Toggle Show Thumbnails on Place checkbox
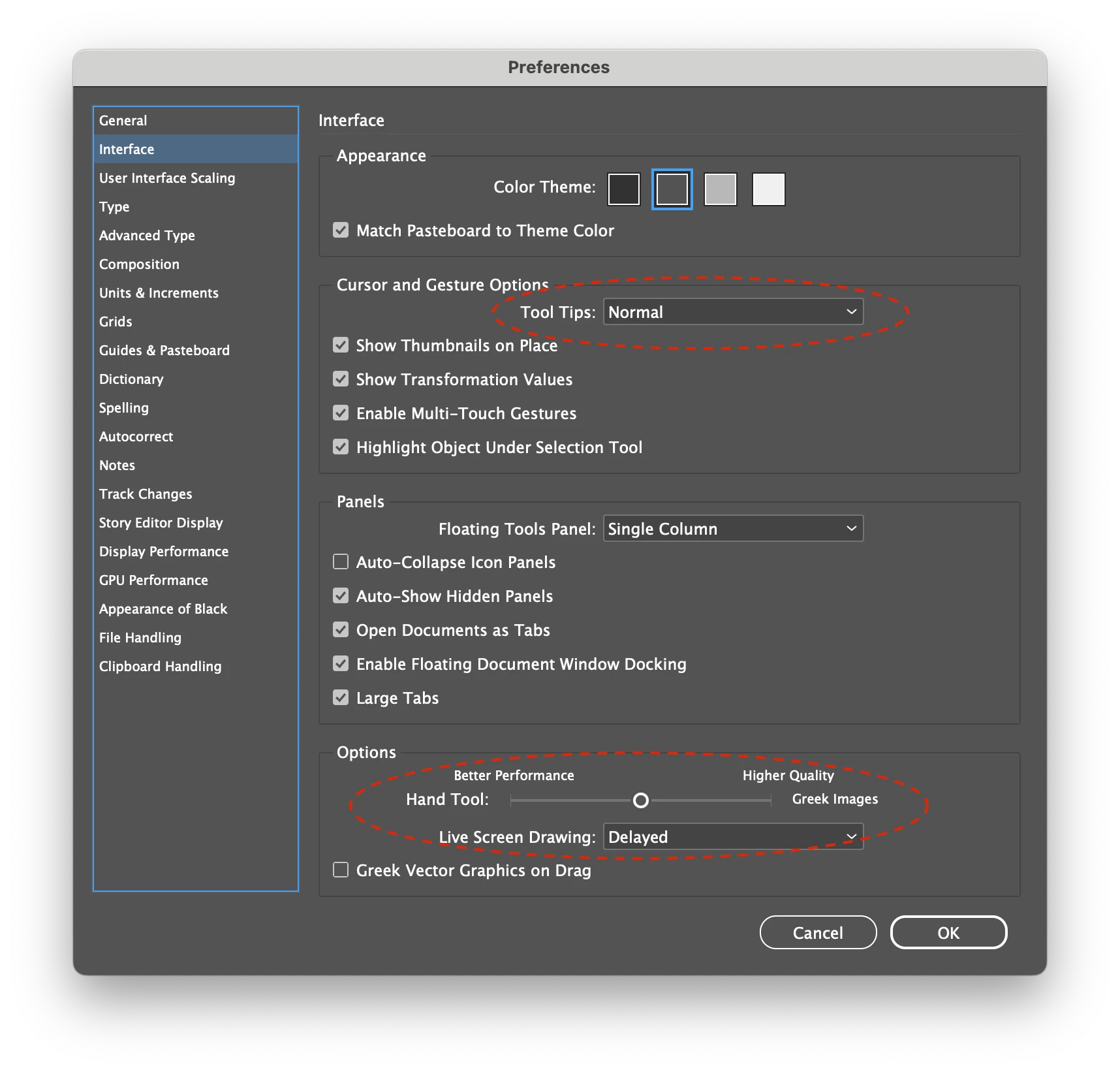The height and width of the screenshot is (1072, 1120). [341, 345]
